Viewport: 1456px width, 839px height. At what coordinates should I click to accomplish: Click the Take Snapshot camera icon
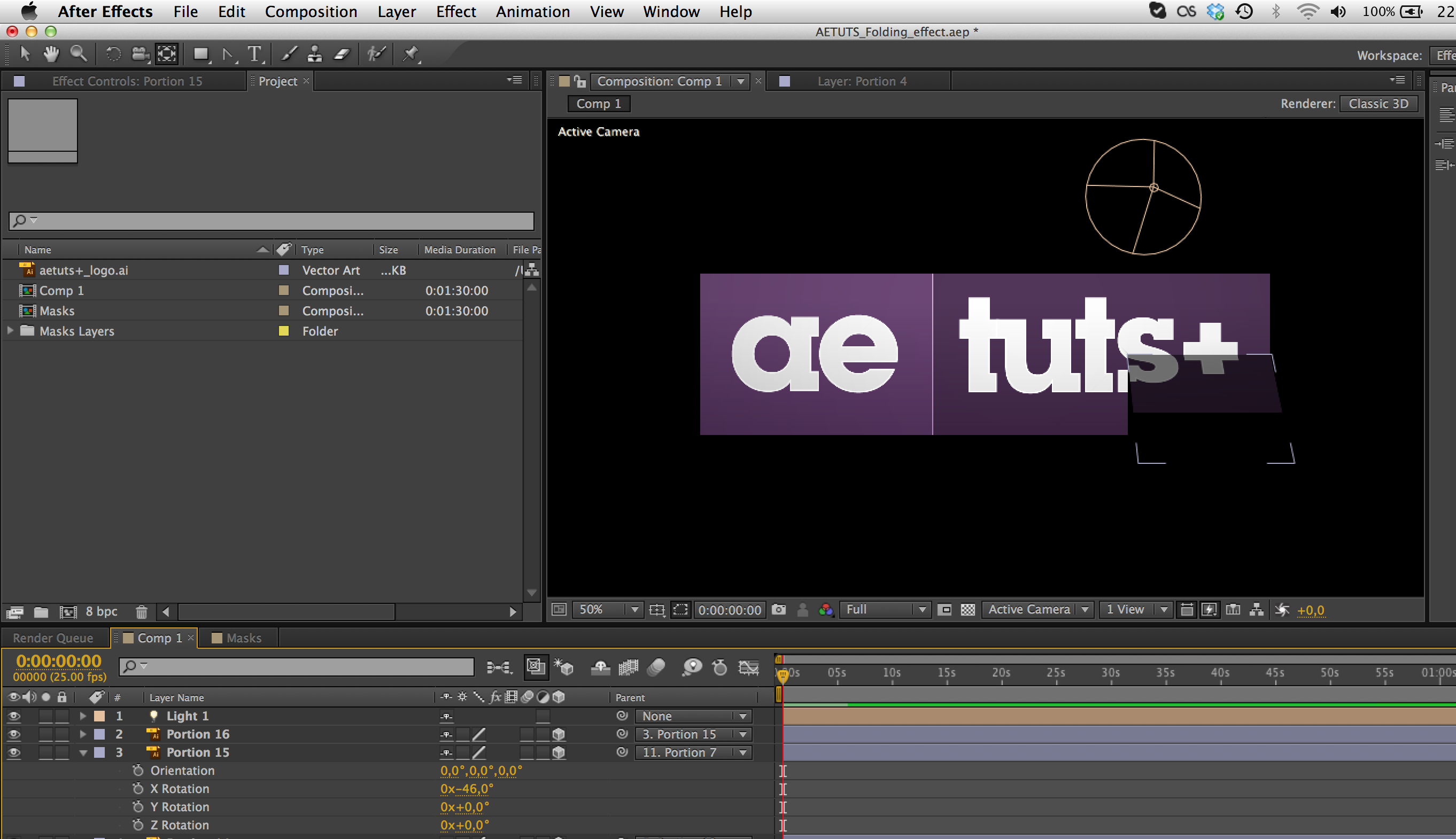click(x=778, y=610)
